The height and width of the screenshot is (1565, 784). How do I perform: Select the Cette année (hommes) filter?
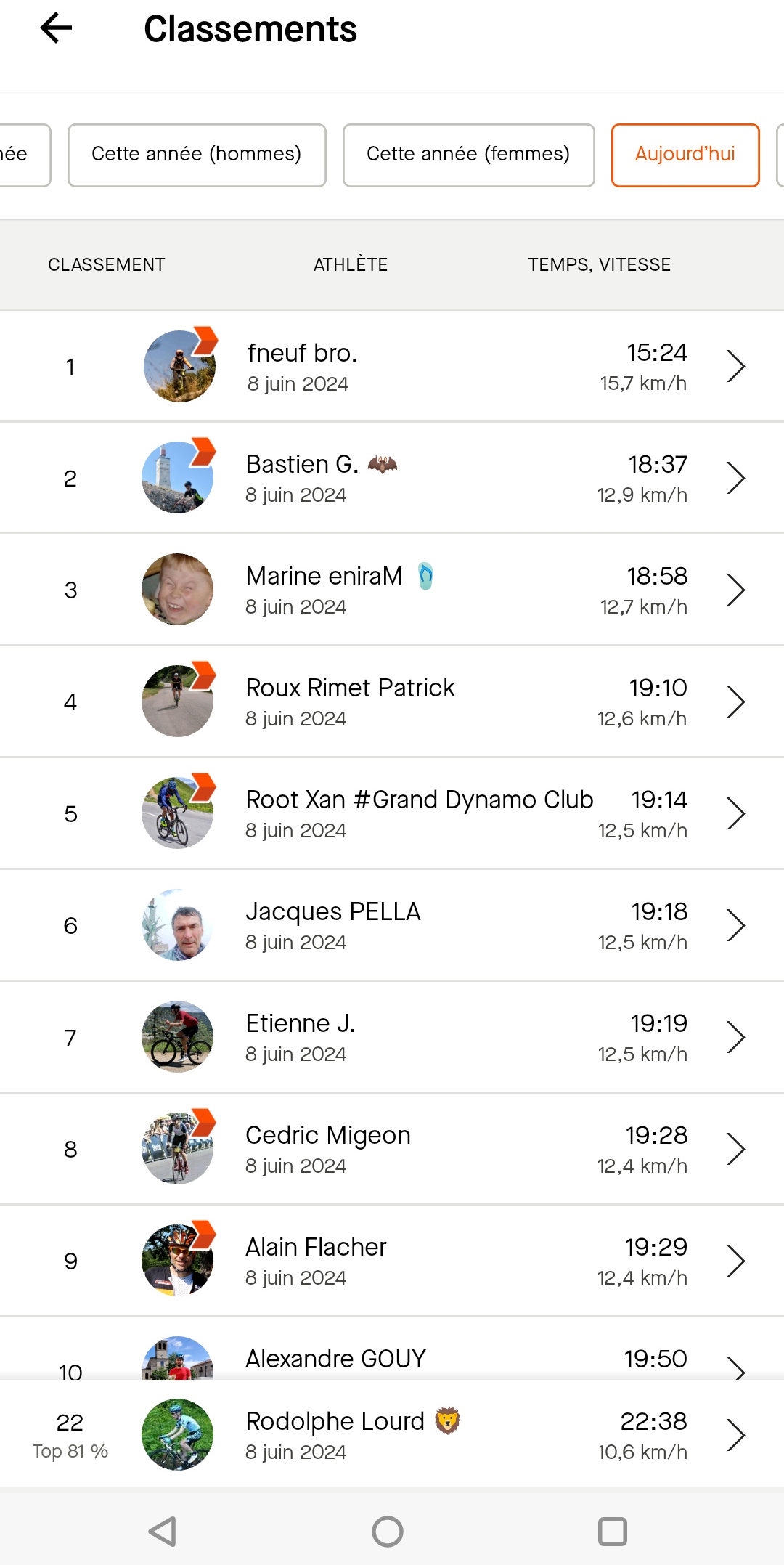[x=197, y=155]
